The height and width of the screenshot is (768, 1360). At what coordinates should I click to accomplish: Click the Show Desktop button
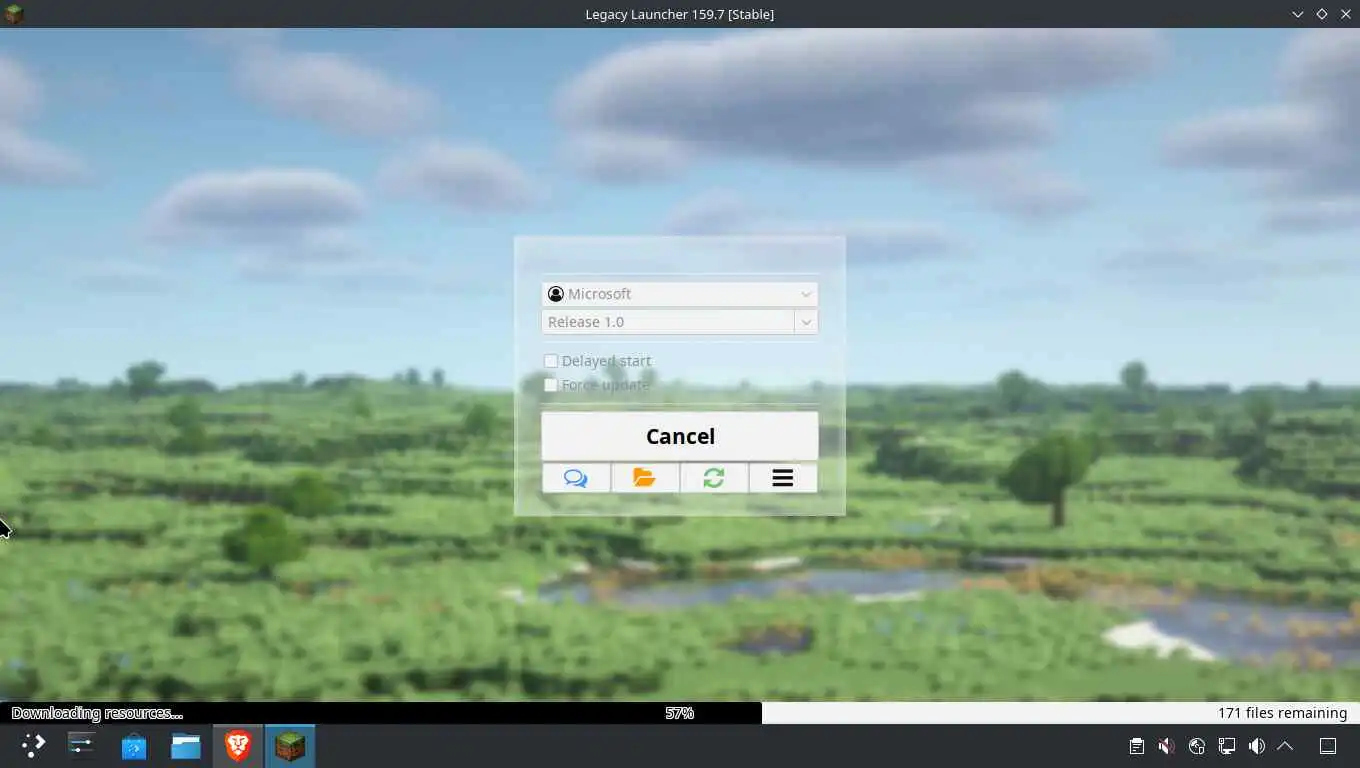tap(1328, 746)
